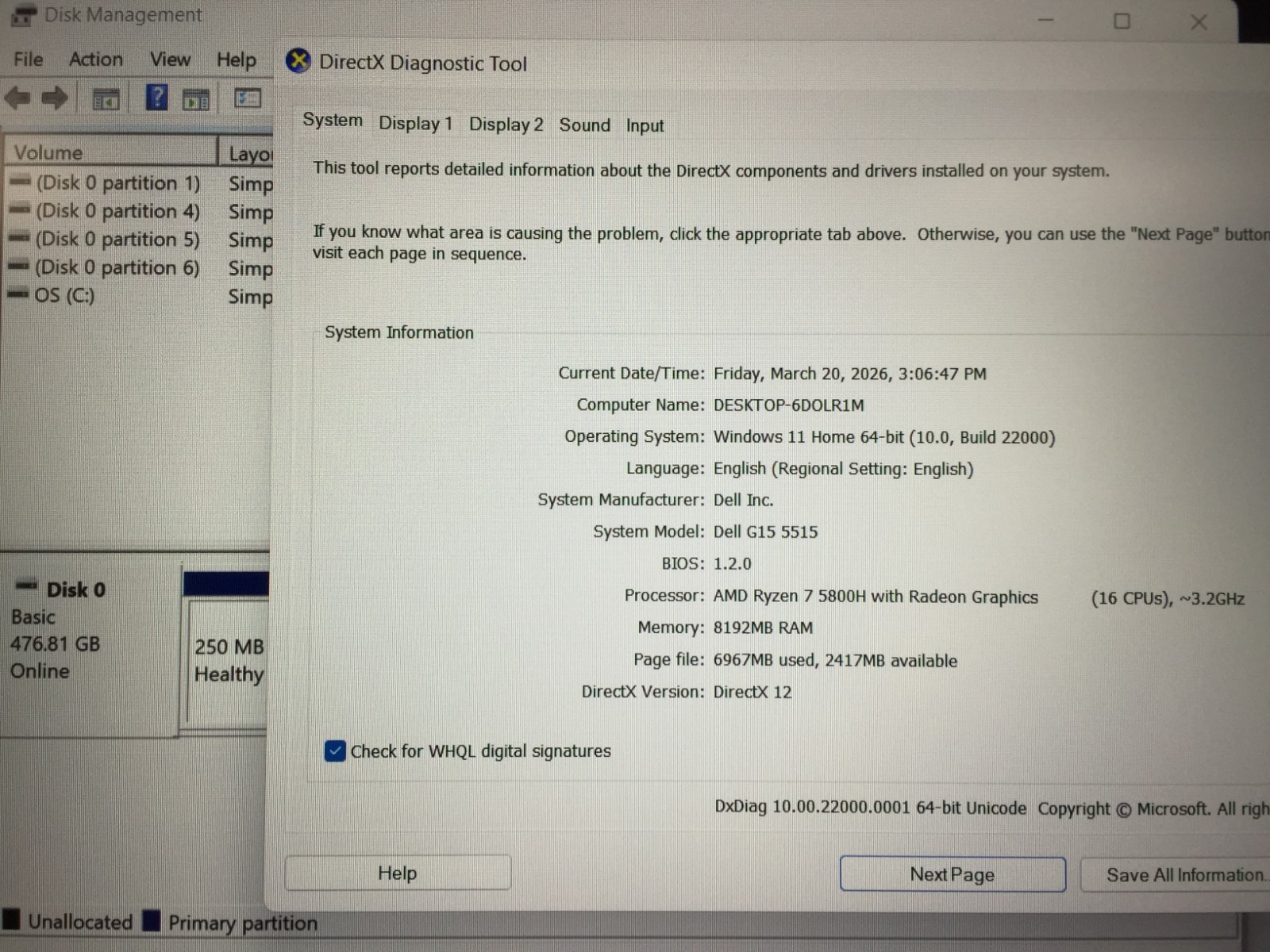Click the Processor value AMD Ryzen 7 5800H

point(876,597)
